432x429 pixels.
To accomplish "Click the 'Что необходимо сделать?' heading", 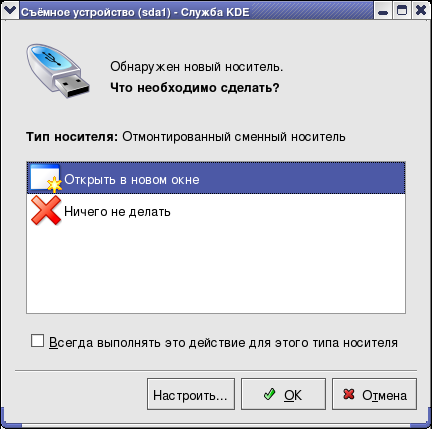I will pyautogui.click(x=195, y=88).
